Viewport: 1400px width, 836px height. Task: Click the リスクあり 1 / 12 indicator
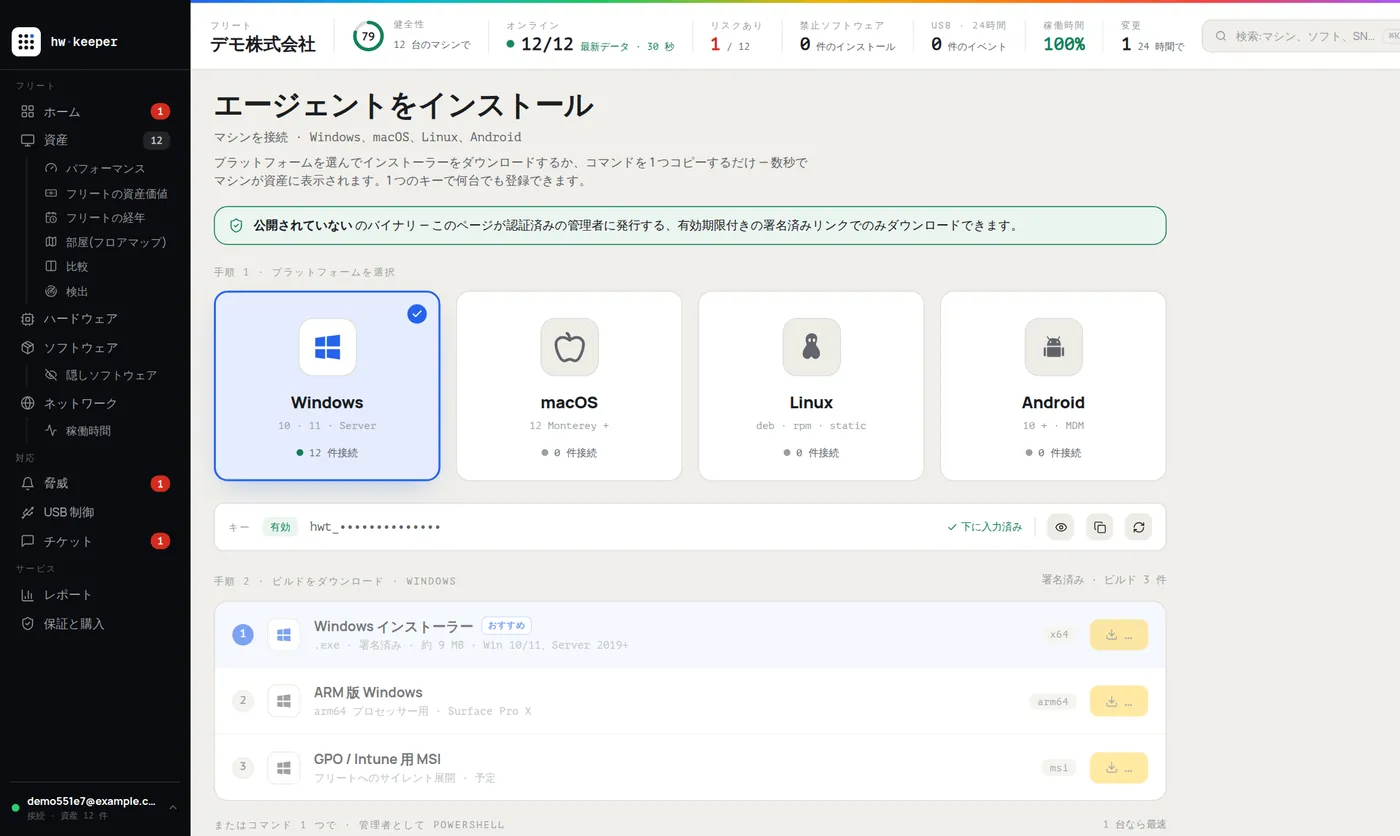(736, 36)
